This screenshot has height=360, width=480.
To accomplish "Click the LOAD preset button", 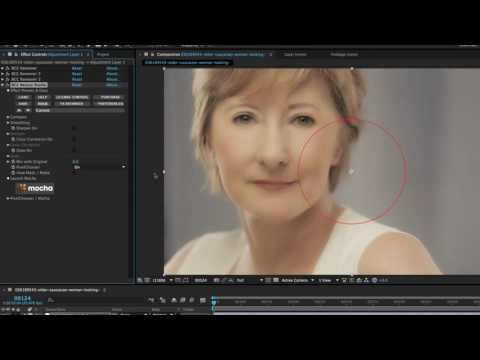I will pyautogui.click(x=23, y=97).
